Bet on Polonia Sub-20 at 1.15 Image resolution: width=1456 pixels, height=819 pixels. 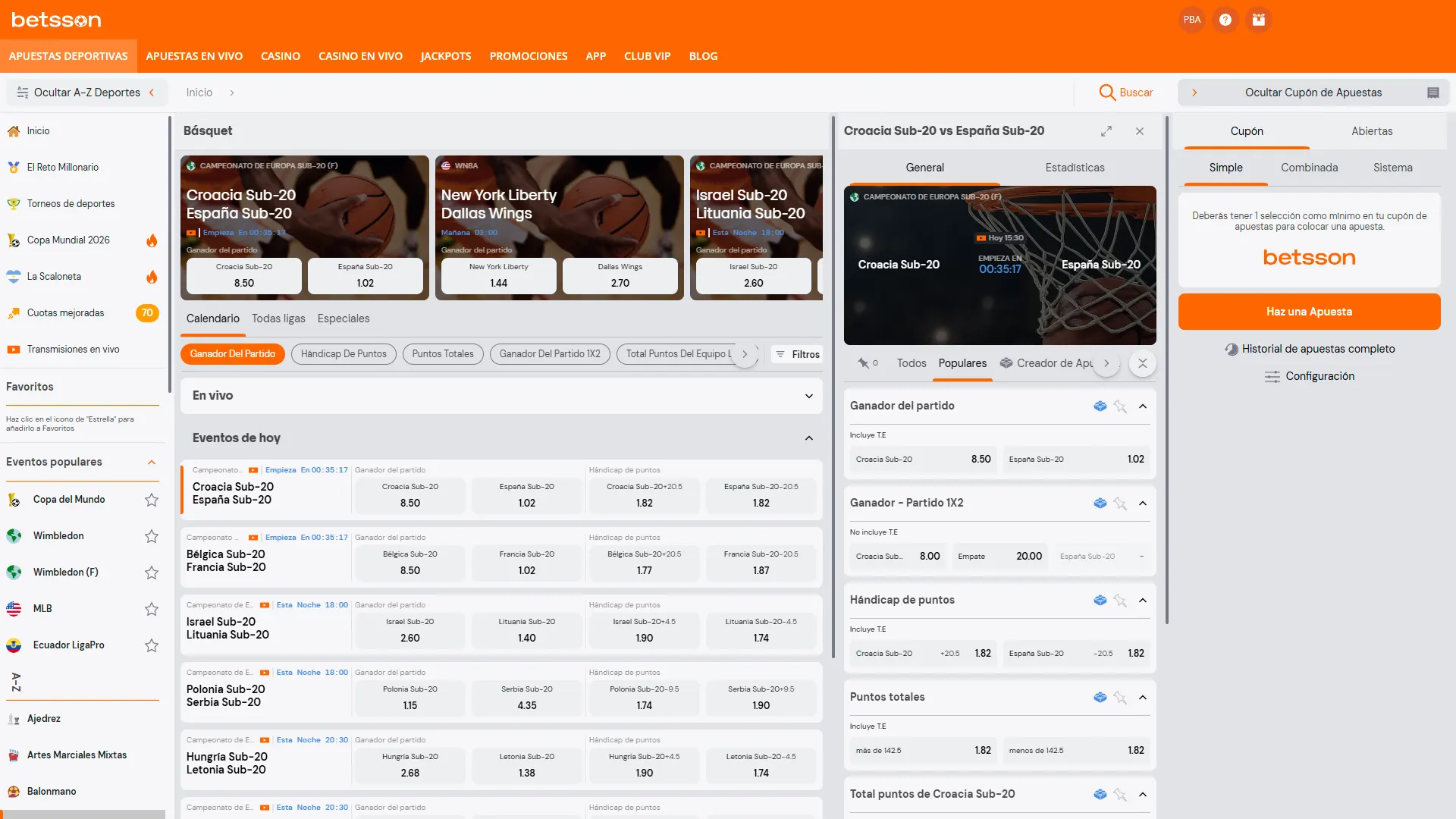pos(410,698)
